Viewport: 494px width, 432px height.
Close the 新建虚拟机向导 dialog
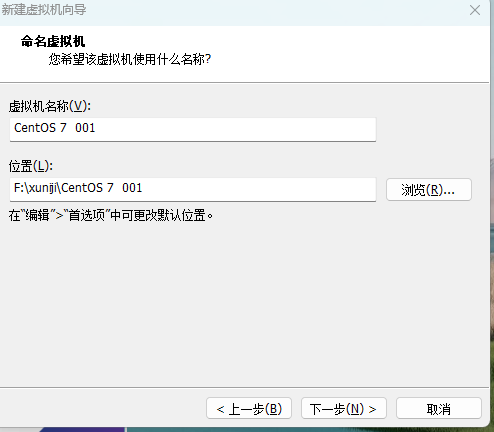475,10
